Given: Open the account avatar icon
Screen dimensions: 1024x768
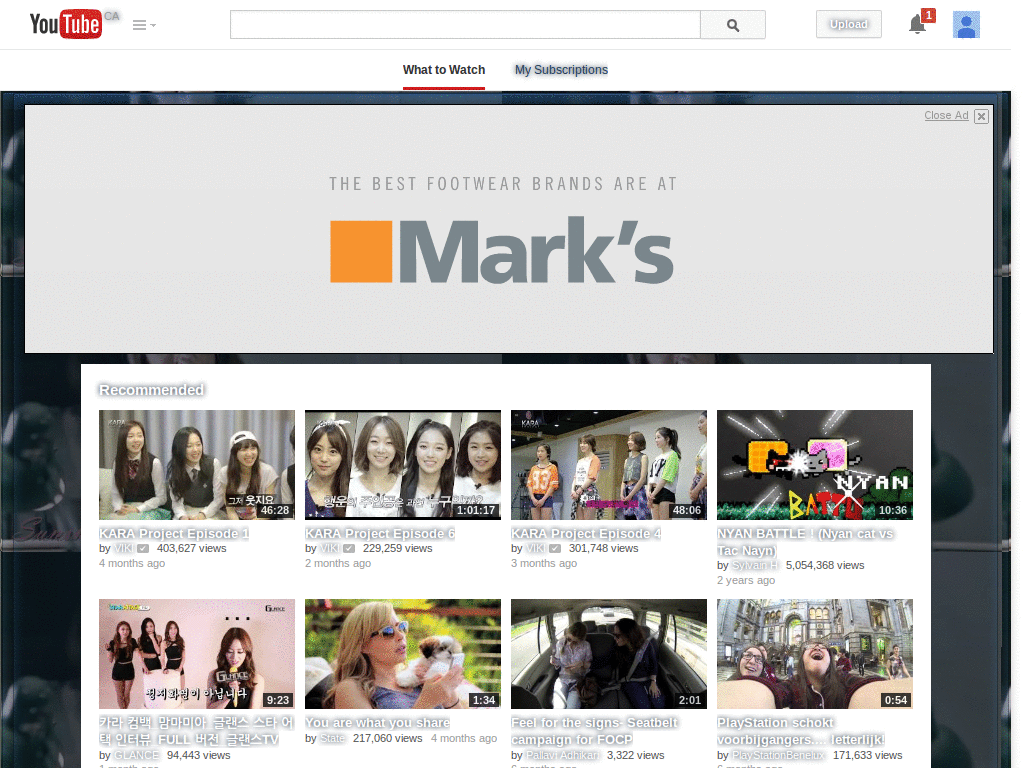Looking at the screenshot, I should tap(966, 24).
